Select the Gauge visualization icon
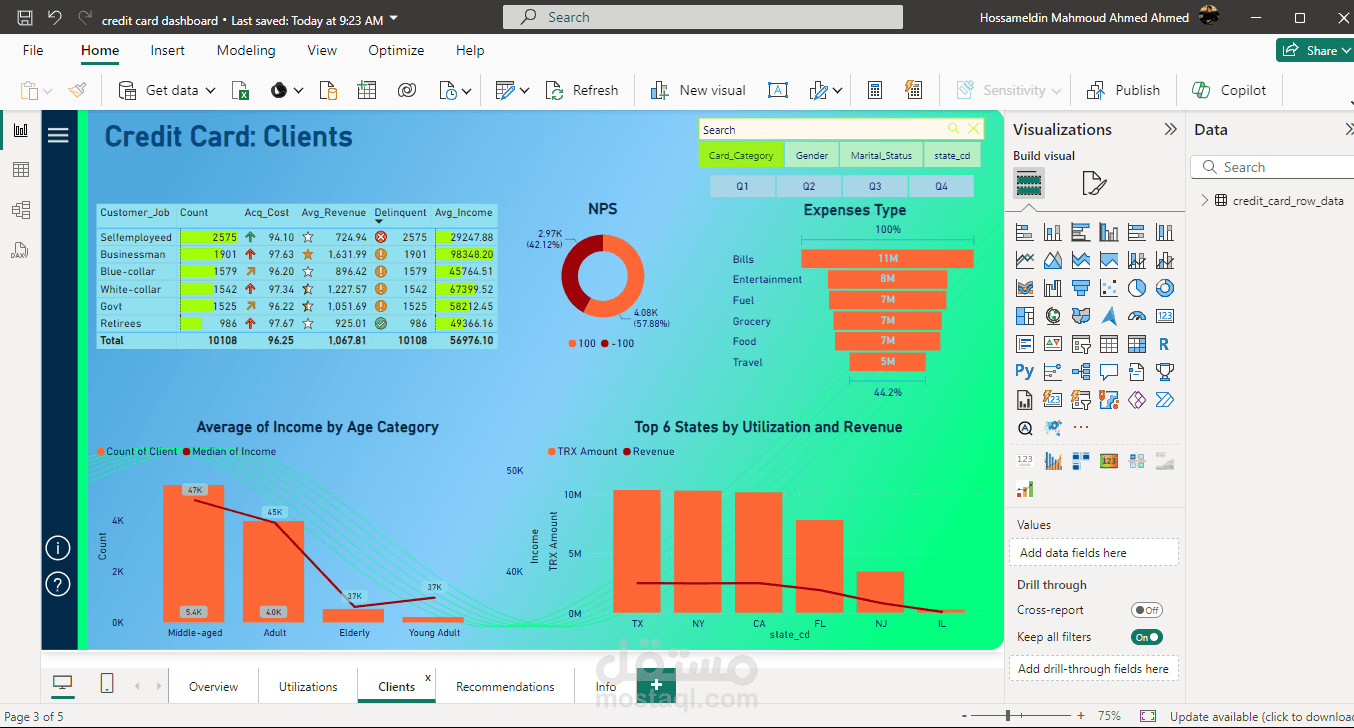The image size is (1354, 728). coord(1137,316)
